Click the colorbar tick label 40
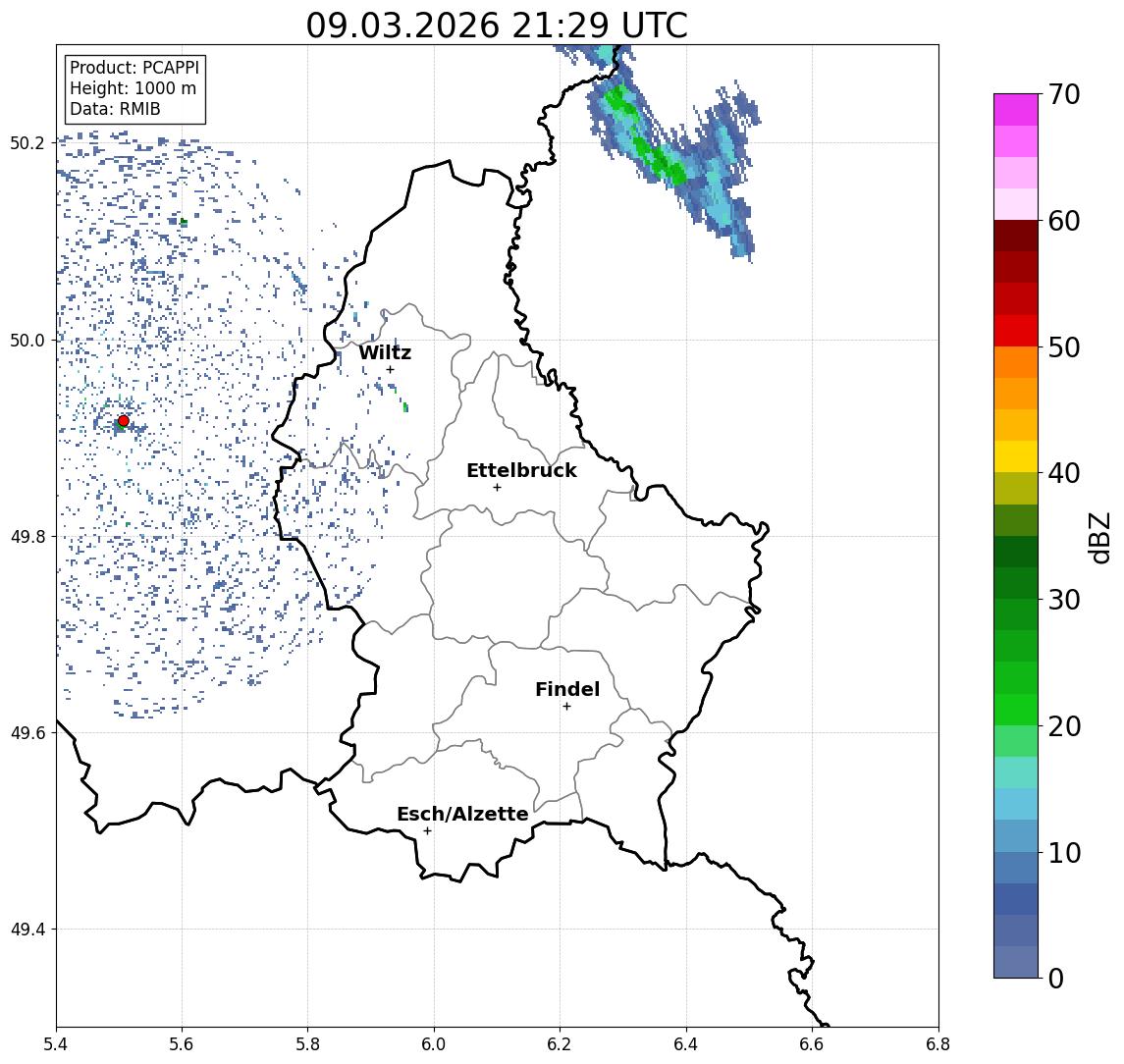Image resolution: width=1124 pixels, height=1064 pixels. (1064, 473)
